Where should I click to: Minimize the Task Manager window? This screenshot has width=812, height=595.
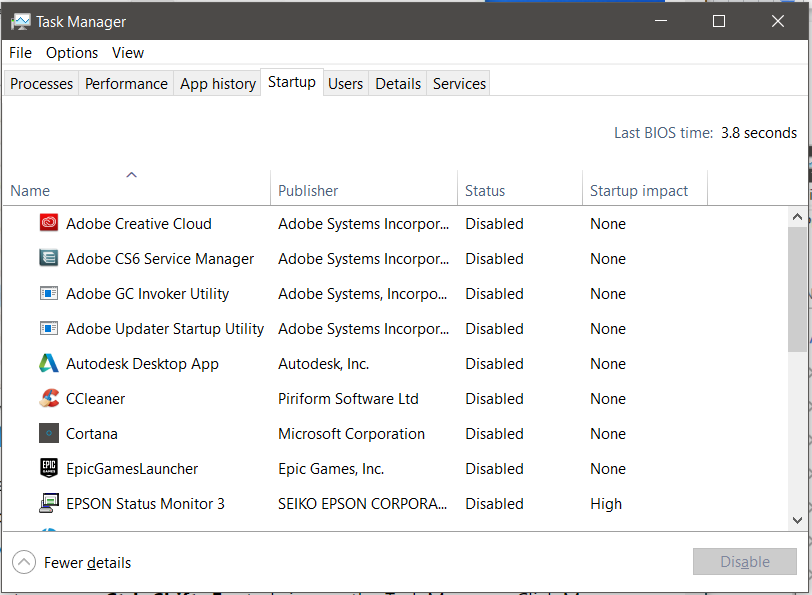point(661,21)
